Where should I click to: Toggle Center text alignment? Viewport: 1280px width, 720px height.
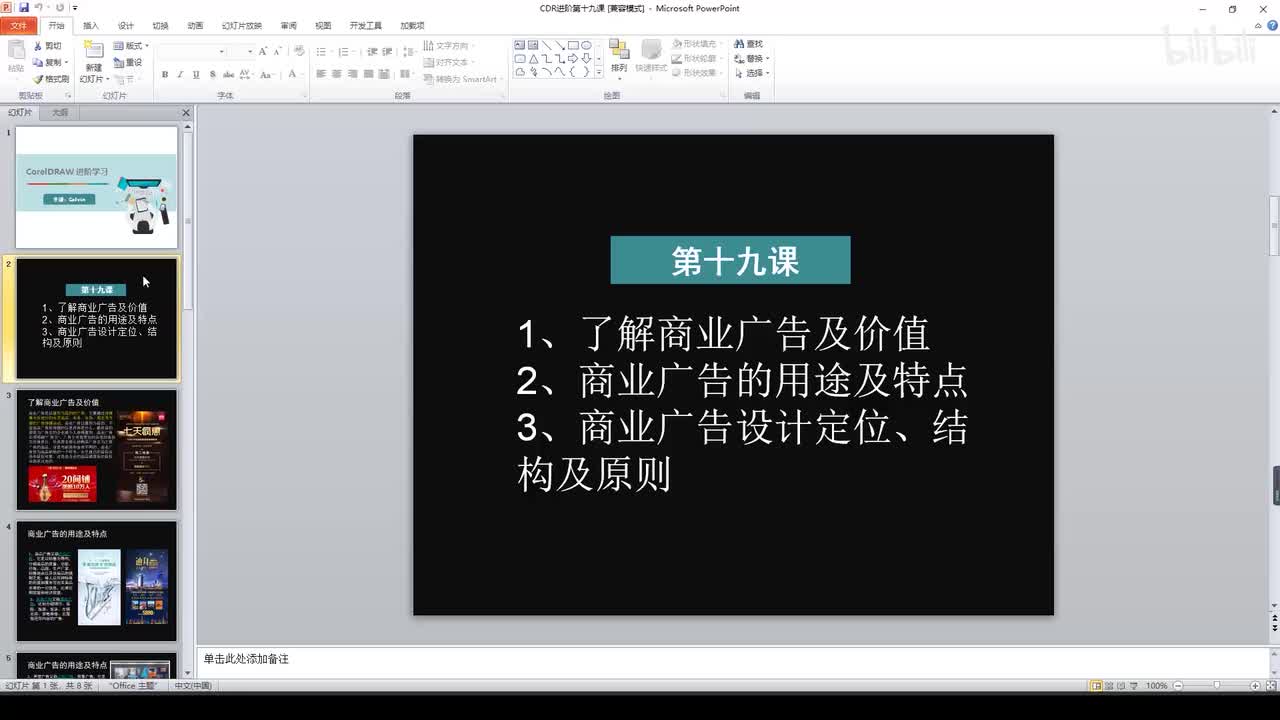tap(337, 74)
